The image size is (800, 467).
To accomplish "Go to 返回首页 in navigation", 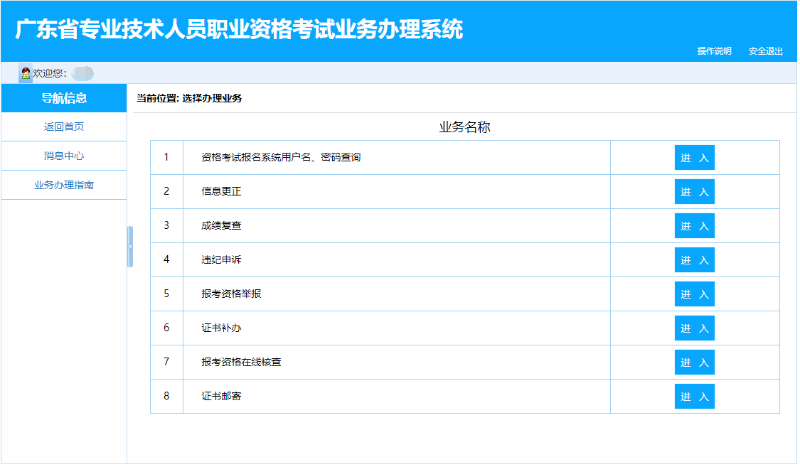I will pyautogui.click(x=64, y=127).
